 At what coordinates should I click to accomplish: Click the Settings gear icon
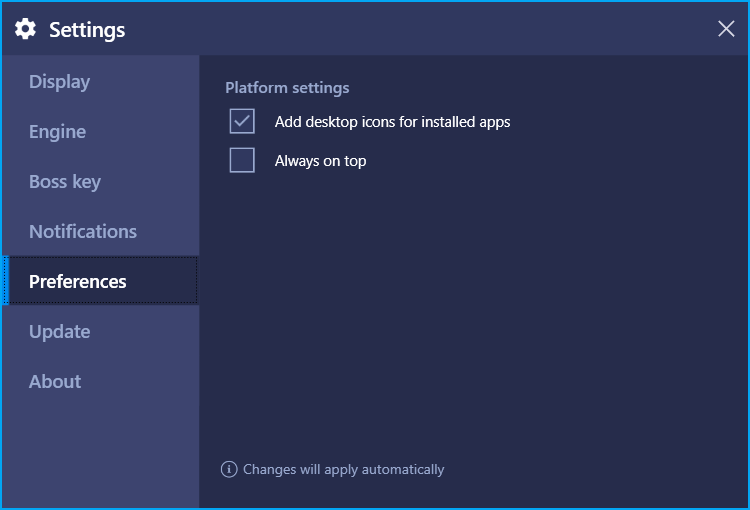pos(25,29)
